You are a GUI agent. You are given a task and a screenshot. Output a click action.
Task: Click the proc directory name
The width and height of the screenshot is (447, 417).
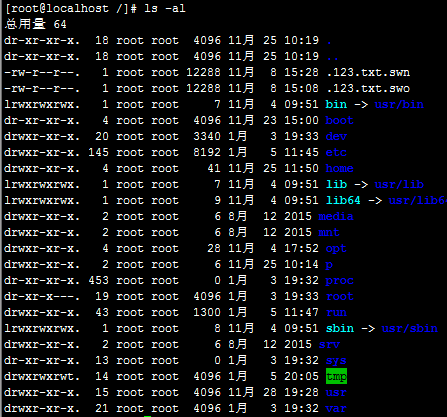coord(339,281)
